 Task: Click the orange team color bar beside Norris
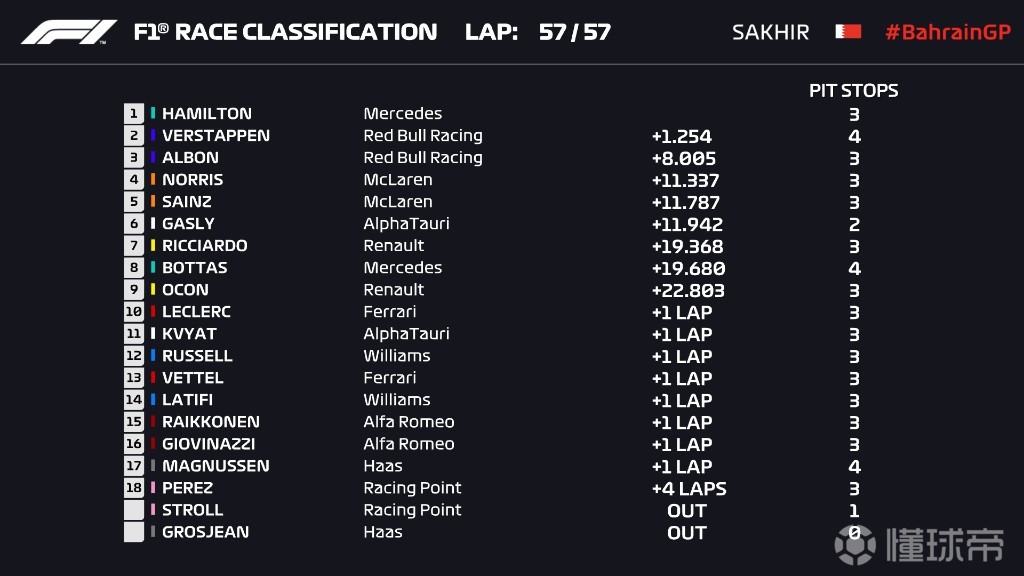tap(153, 180)
